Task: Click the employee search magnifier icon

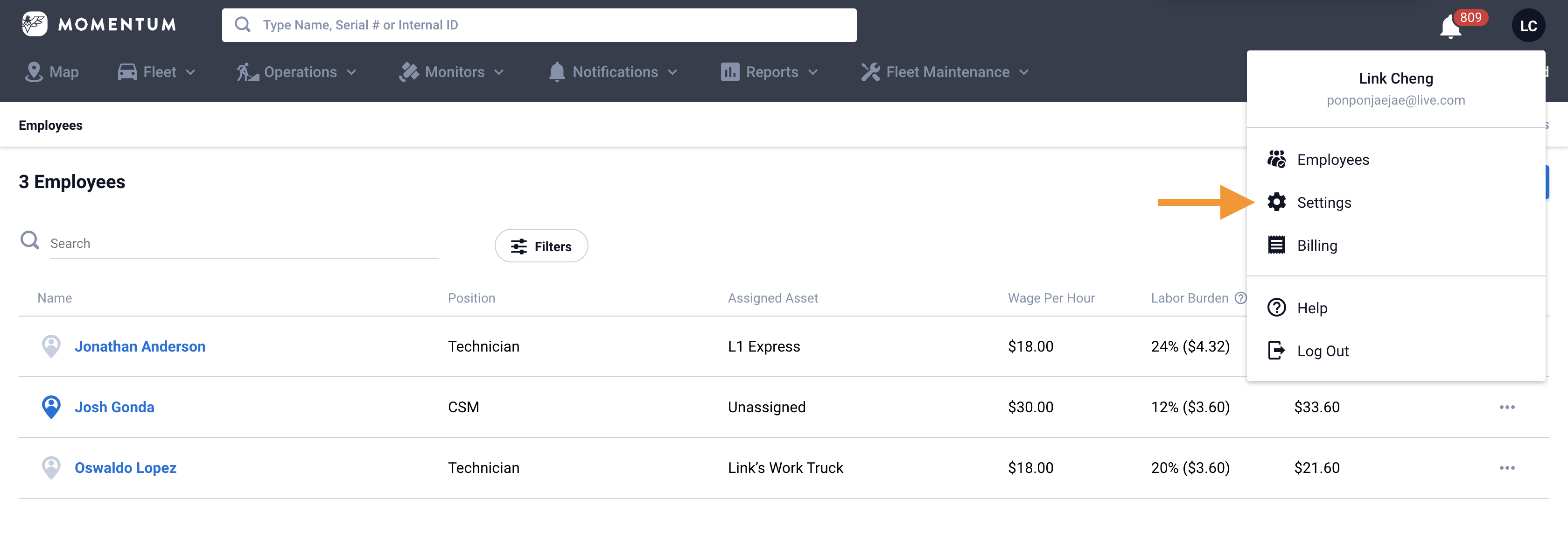Action: click(x=29, y=240)
